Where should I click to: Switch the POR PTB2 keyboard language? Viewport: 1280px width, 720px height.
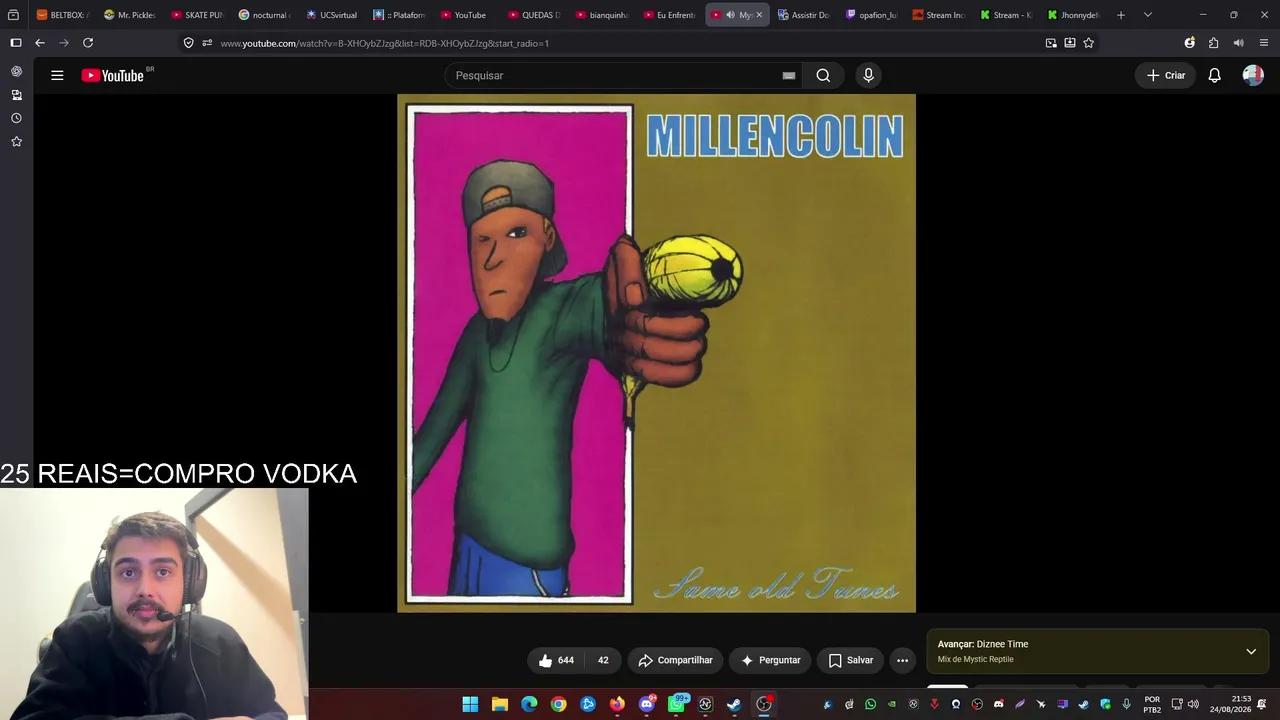coord(1152,704)
